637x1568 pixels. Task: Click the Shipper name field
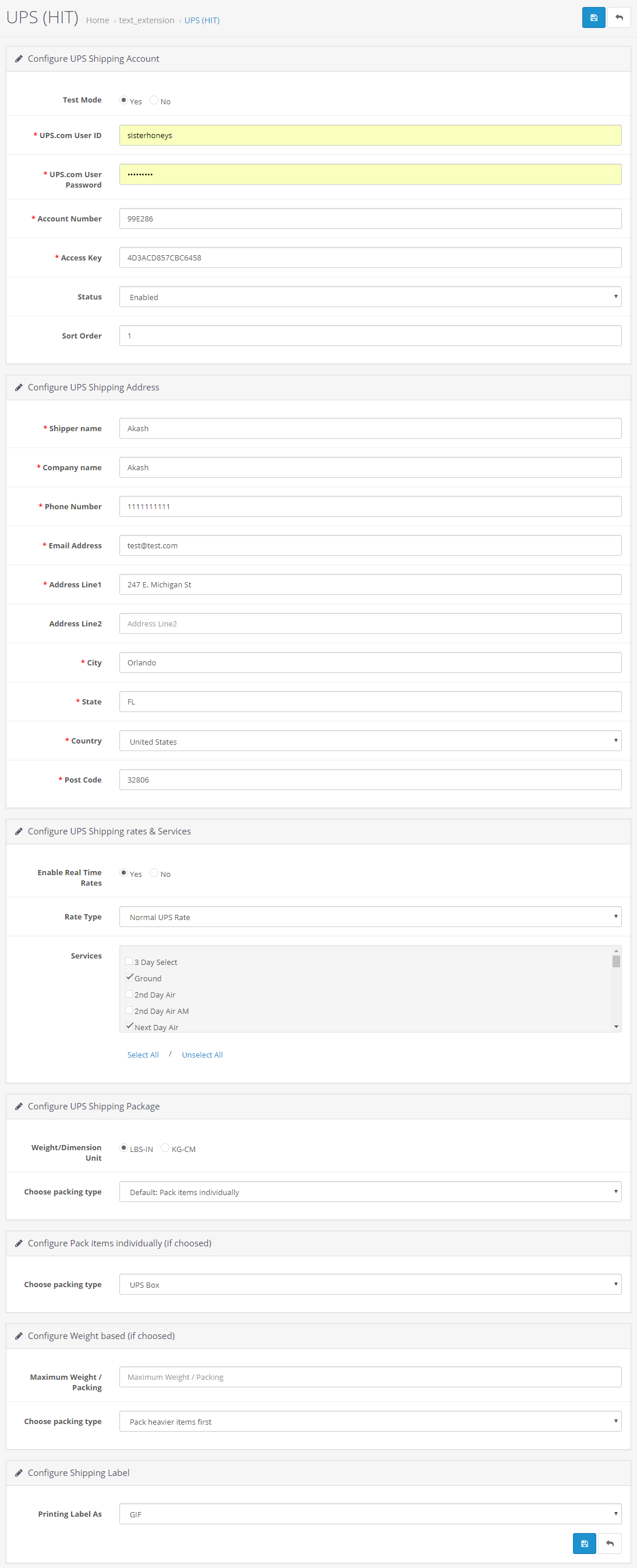pyautogui.click(x=370, y=428)
